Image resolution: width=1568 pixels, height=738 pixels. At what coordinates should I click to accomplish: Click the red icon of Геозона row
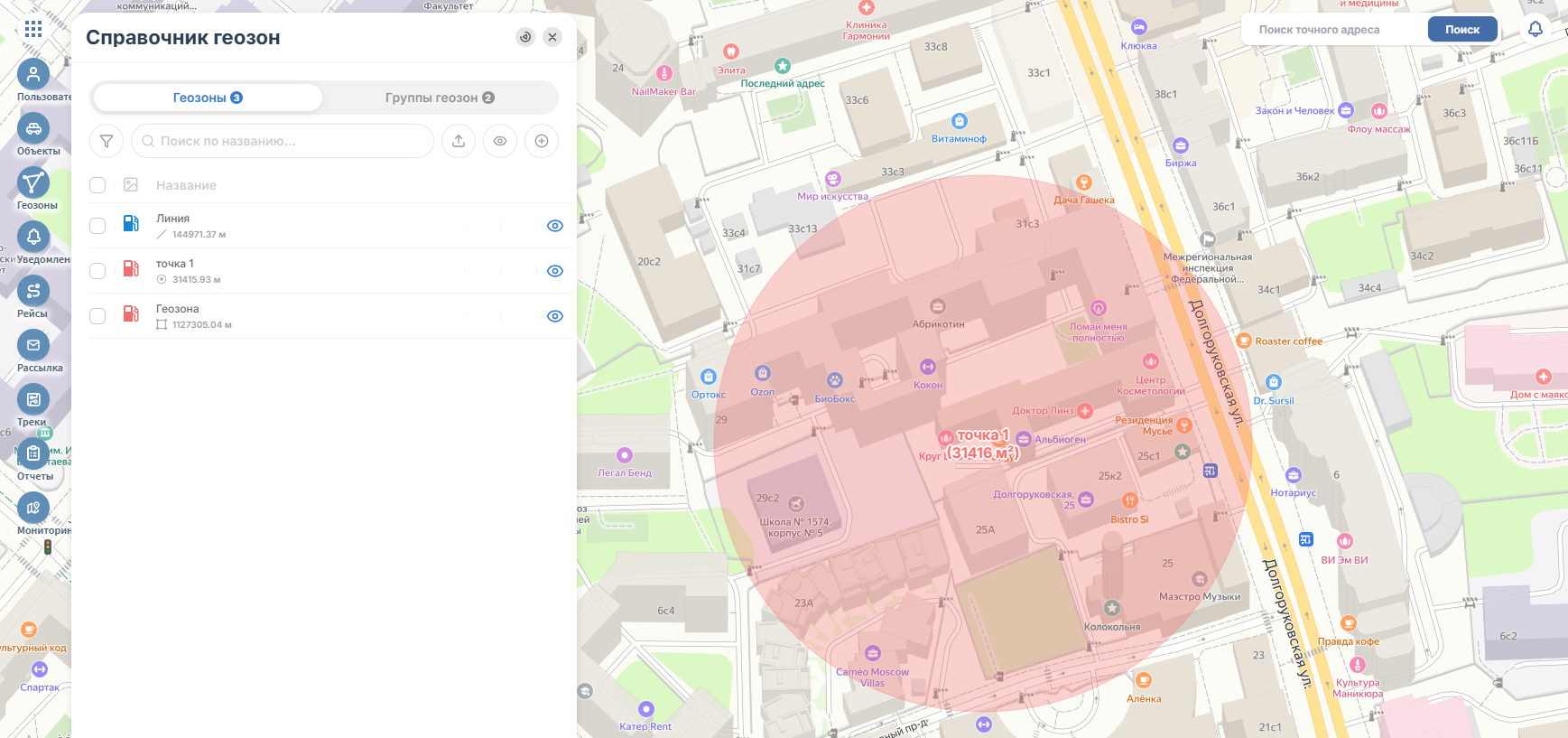131,313
